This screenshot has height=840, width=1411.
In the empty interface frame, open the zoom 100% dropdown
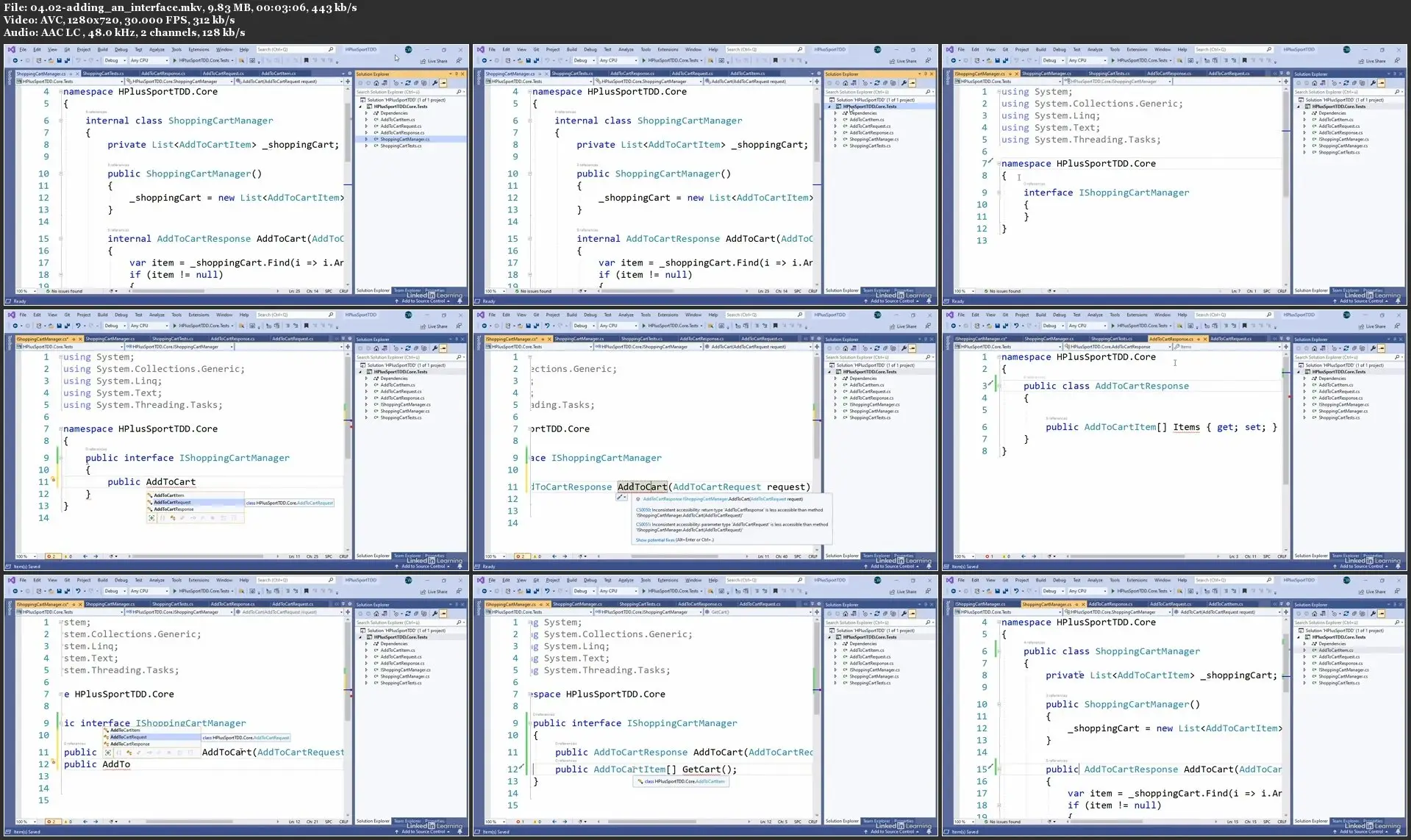[x=964, y=291]
